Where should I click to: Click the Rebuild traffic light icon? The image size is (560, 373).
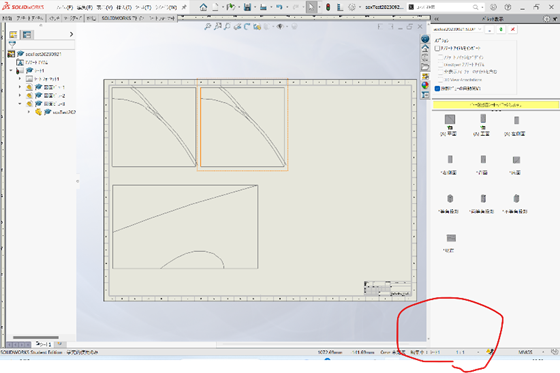328,7
